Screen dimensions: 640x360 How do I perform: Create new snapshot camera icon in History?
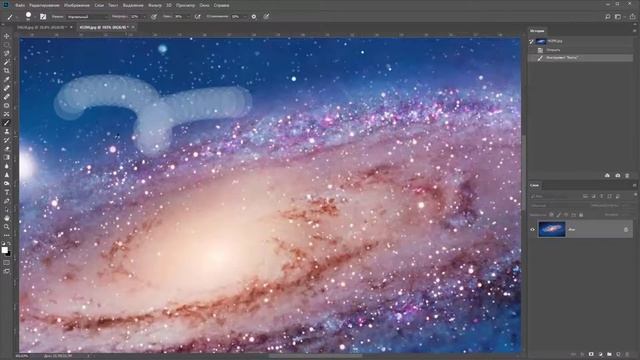[618, 175]
